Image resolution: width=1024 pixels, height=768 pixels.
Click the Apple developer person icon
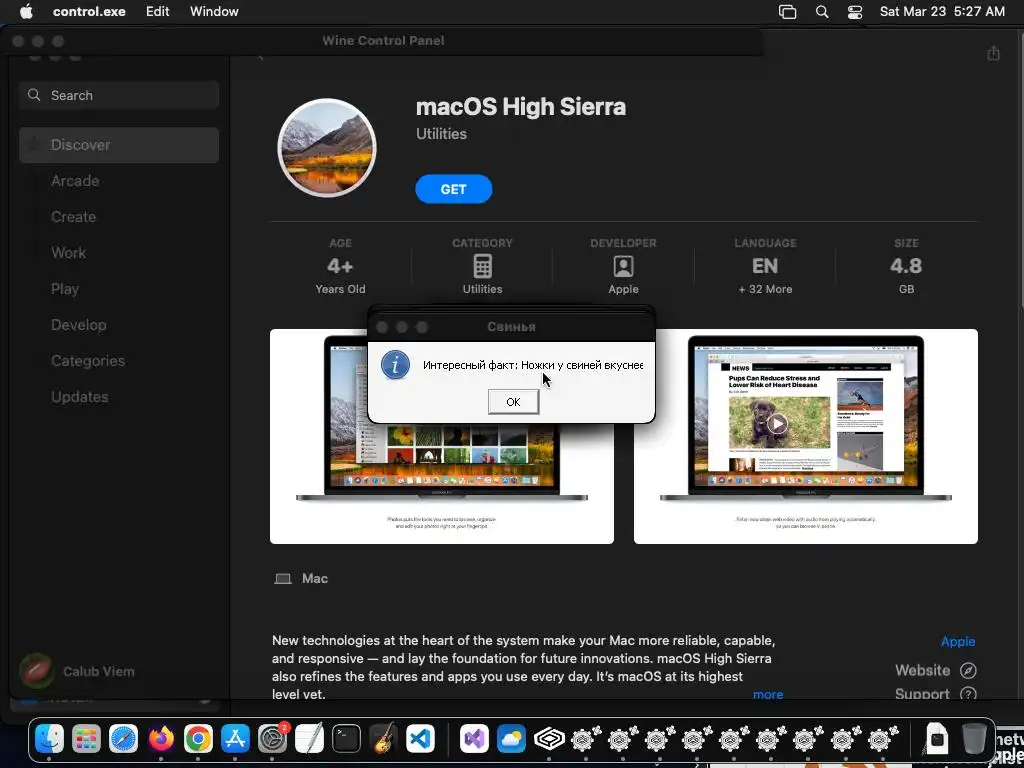(x=623, y=266)
